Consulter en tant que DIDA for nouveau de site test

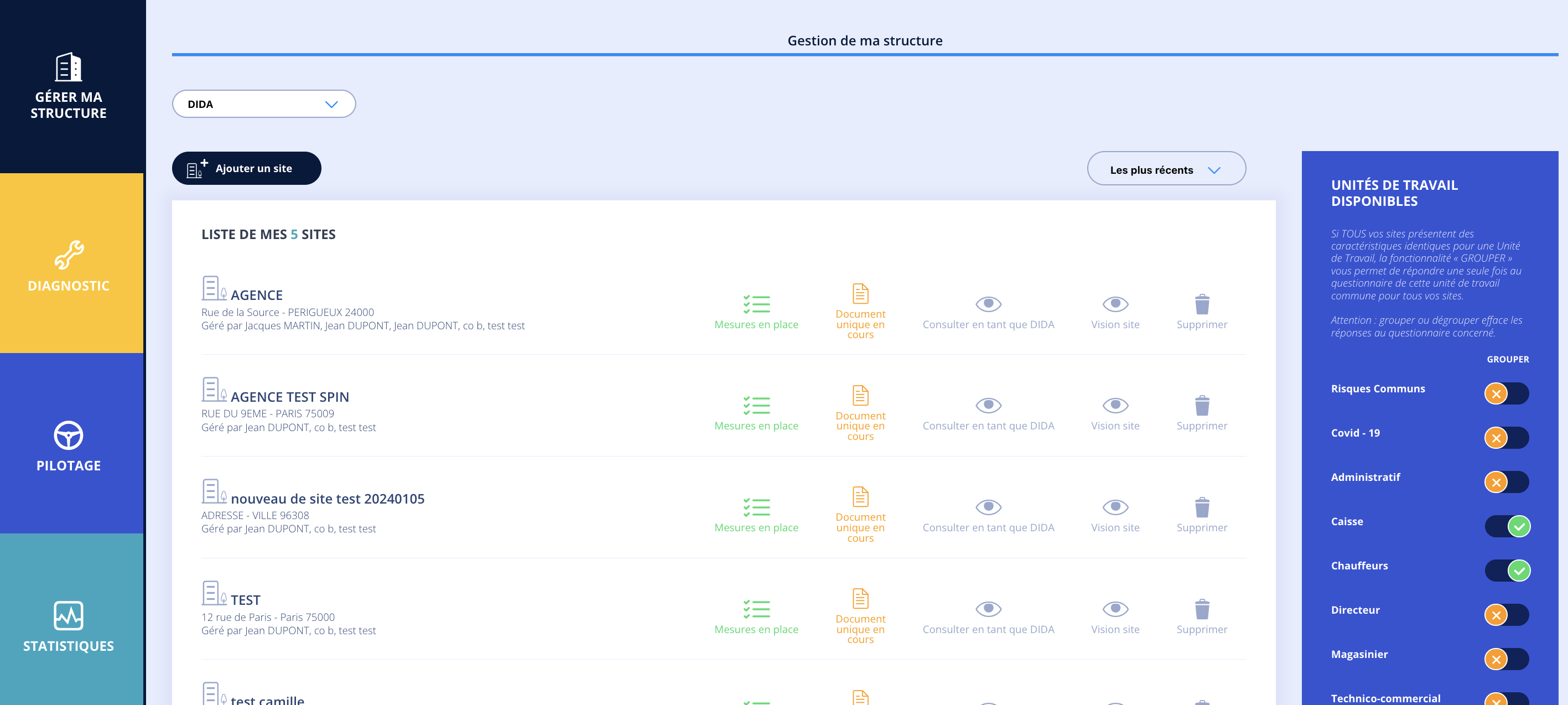pos(988,516)
